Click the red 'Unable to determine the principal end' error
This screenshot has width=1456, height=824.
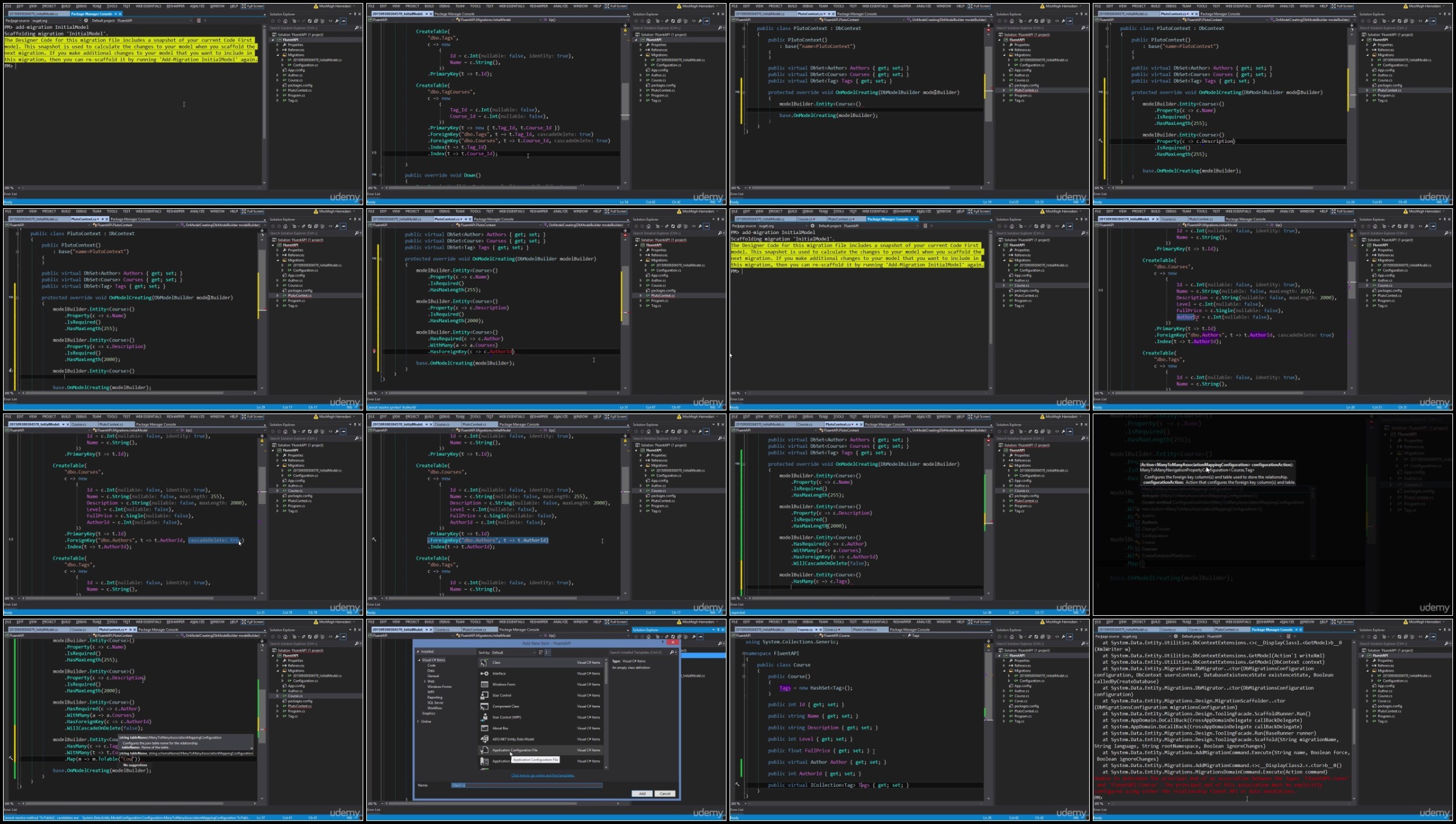[x=1221, y=784]
